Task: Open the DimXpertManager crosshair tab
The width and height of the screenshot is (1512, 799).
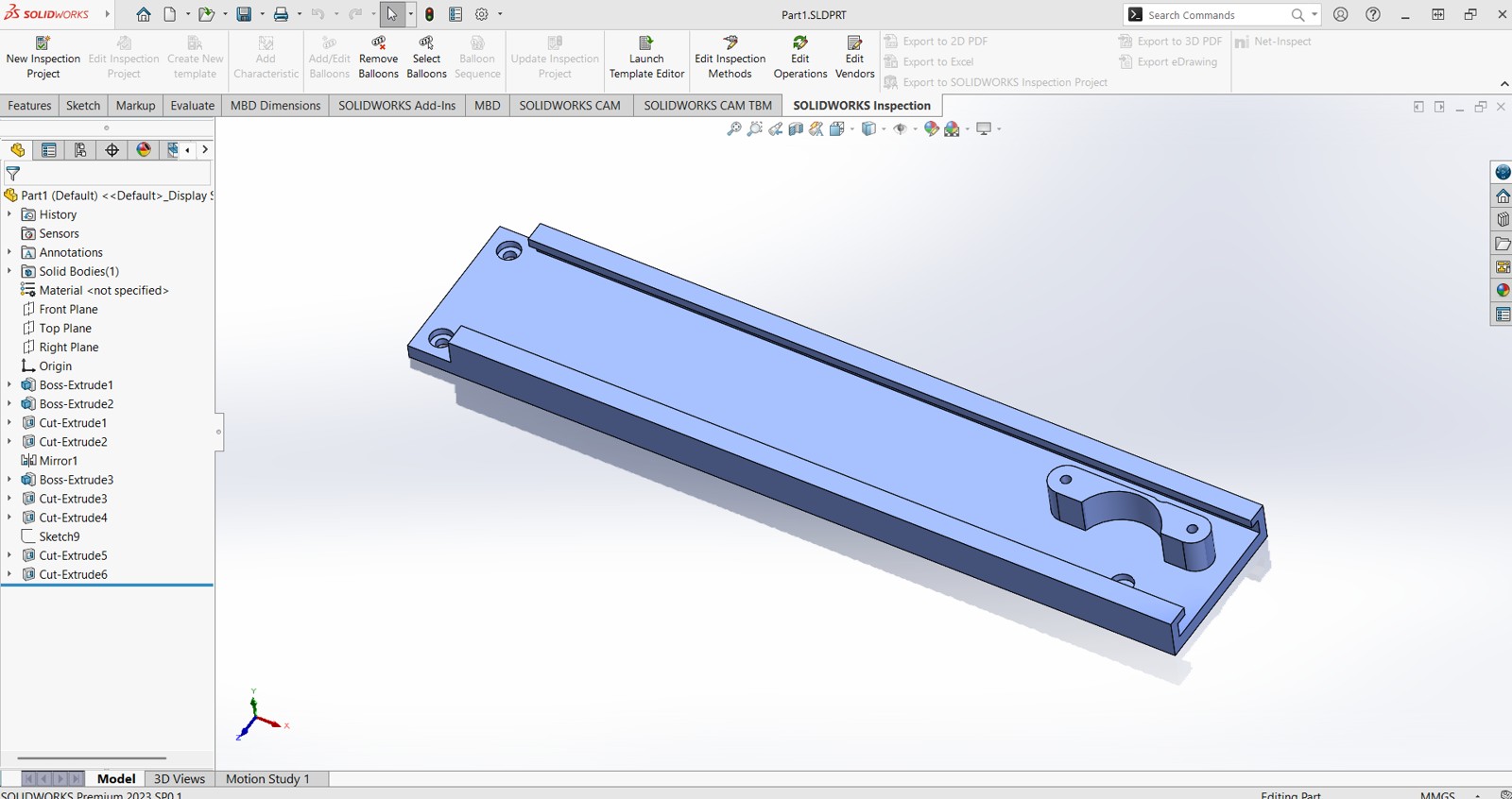Action: pos(112,149)
